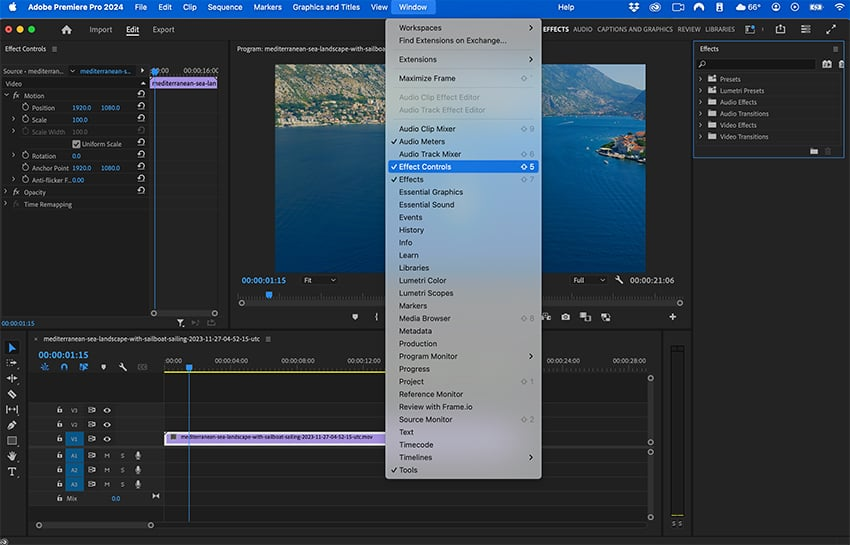Image resolution: width=850 pixels, height=545 pixels.
Task: Toggle Snap in Timeline magnet icon
Action: 64,367
